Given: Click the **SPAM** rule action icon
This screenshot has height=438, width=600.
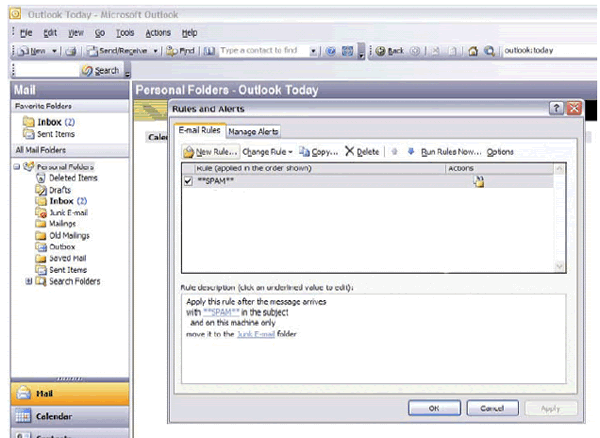Looking at the screenshot, I should pos(479,181).
